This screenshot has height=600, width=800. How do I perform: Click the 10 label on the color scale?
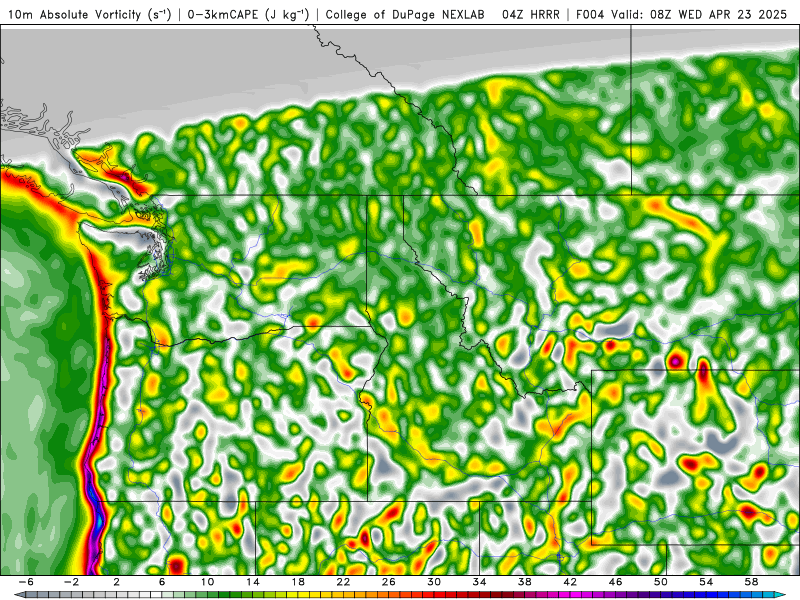207,582
